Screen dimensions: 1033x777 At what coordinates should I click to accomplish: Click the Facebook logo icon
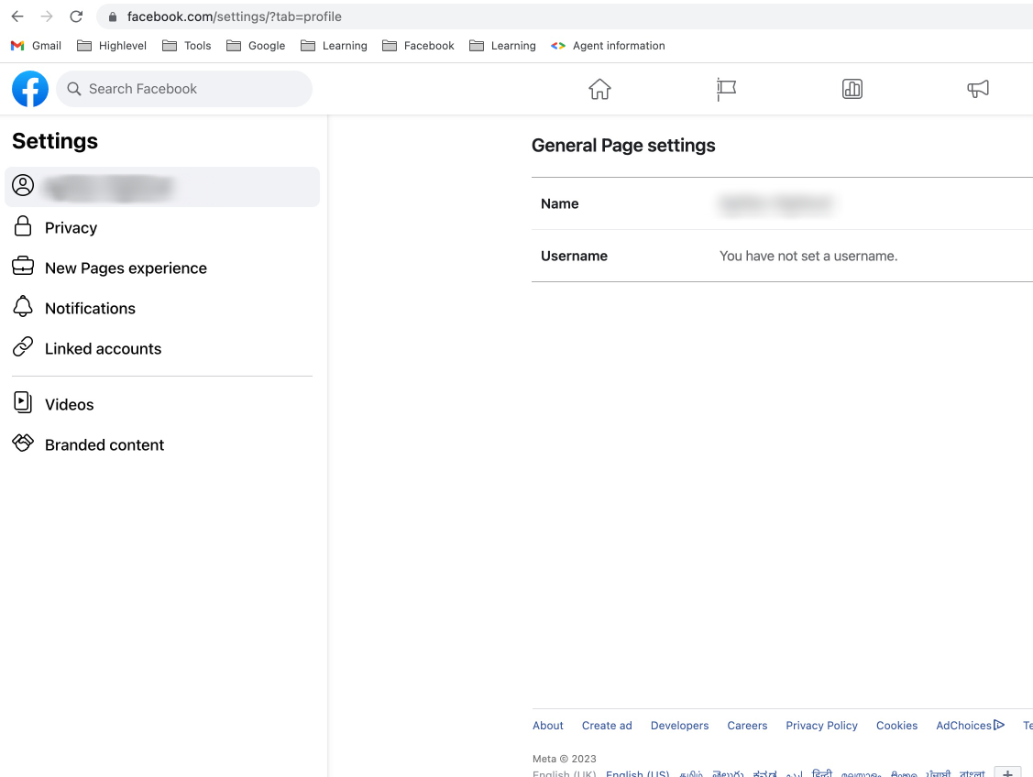(30, 89)
